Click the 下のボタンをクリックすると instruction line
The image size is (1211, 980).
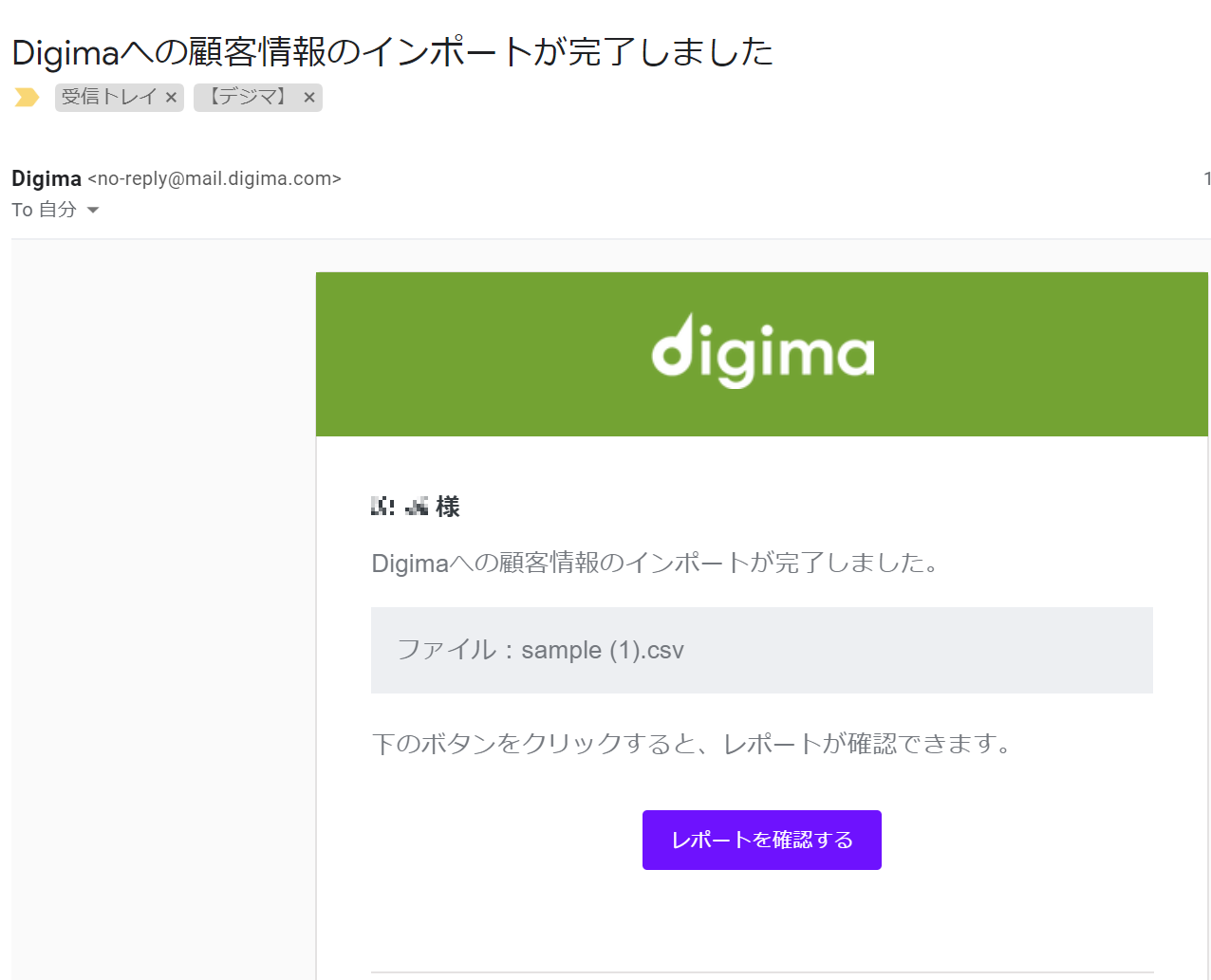[x=691, y=743]
